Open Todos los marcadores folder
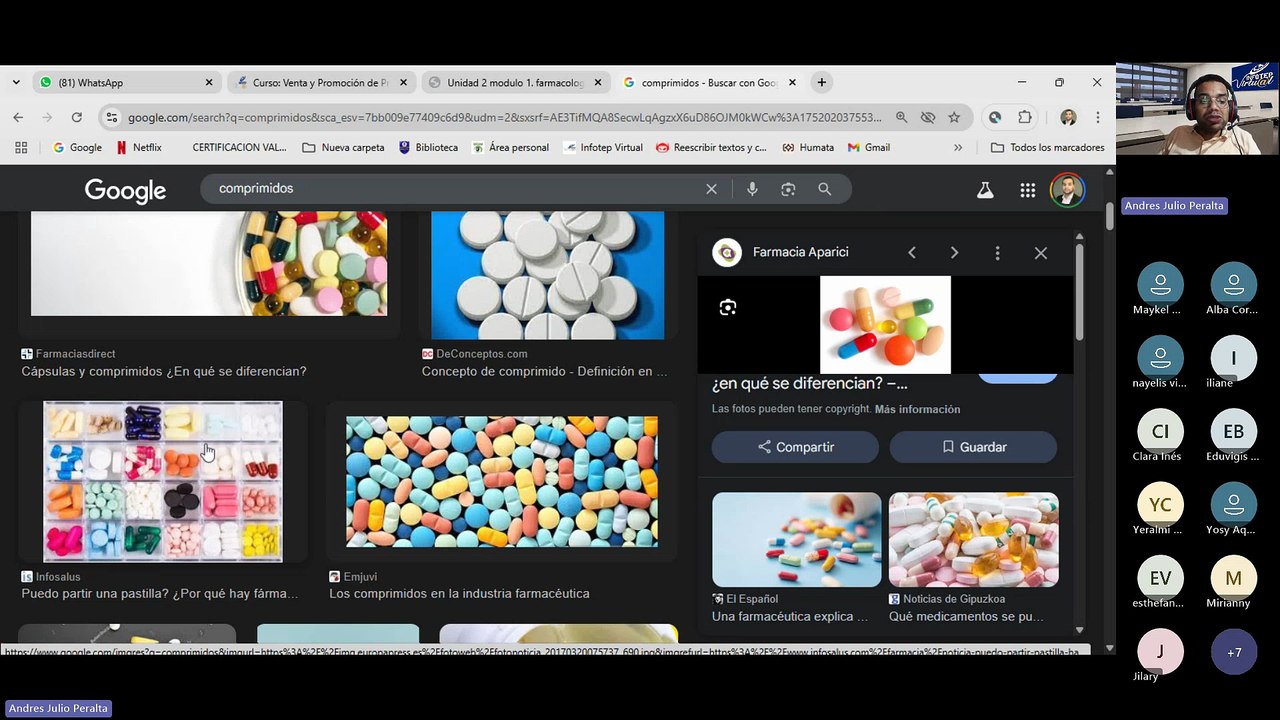Viewport: 1280px width, 720px height. coord(1048,147)
